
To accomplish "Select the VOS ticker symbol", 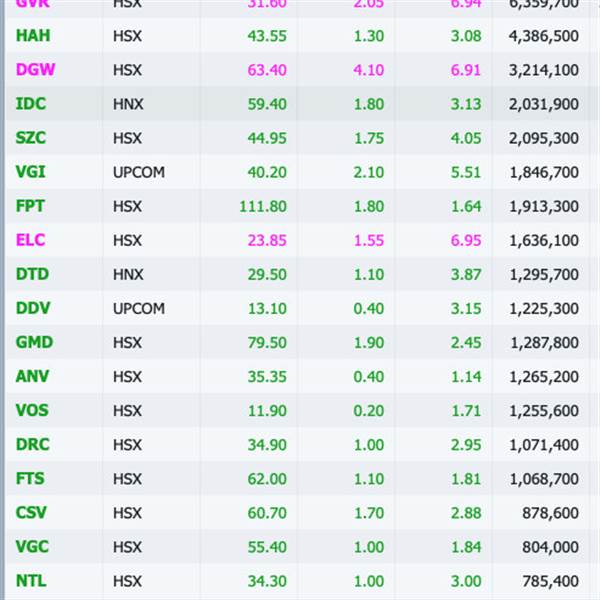I will pos(32,410).
